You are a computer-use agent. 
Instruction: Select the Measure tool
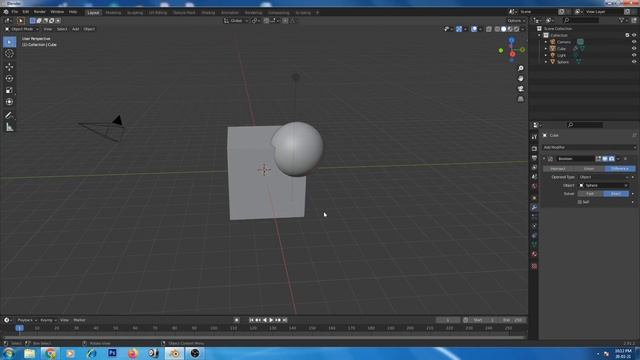(9, 127)
